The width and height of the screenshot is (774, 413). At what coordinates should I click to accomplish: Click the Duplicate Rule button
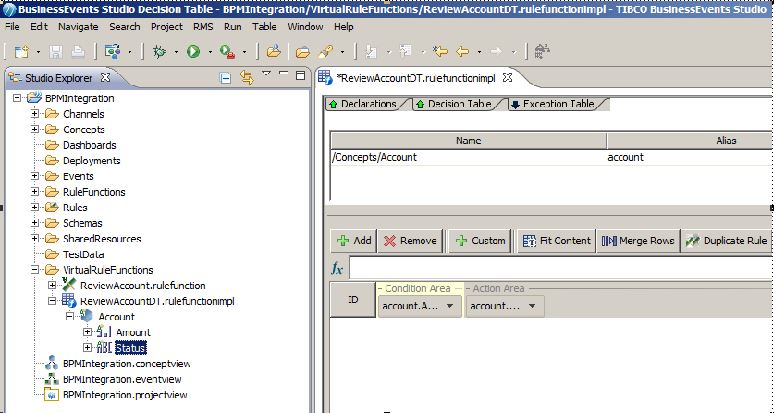[726, 241]
